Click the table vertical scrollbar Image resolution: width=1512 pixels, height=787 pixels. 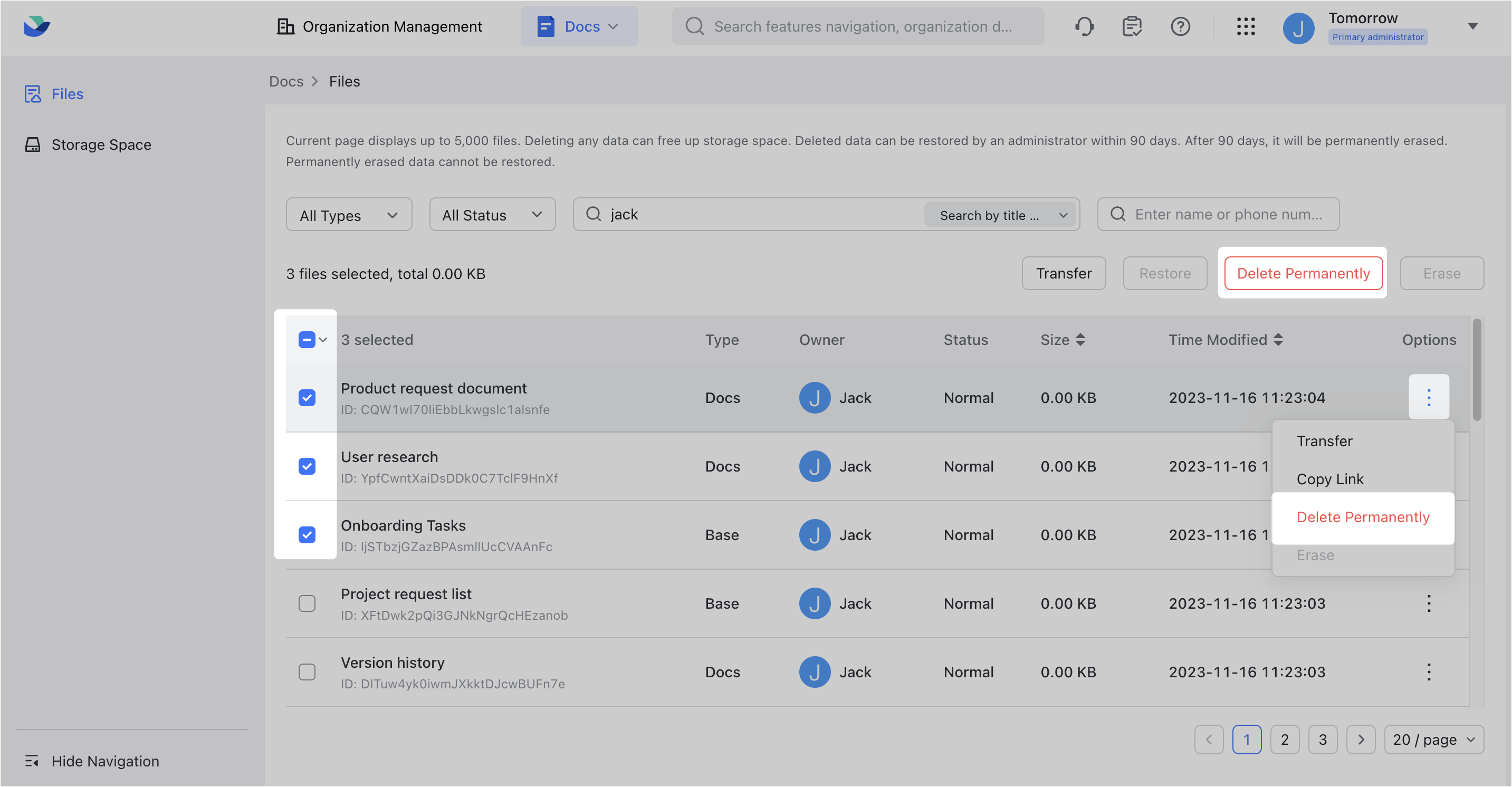pos(1477,370)
